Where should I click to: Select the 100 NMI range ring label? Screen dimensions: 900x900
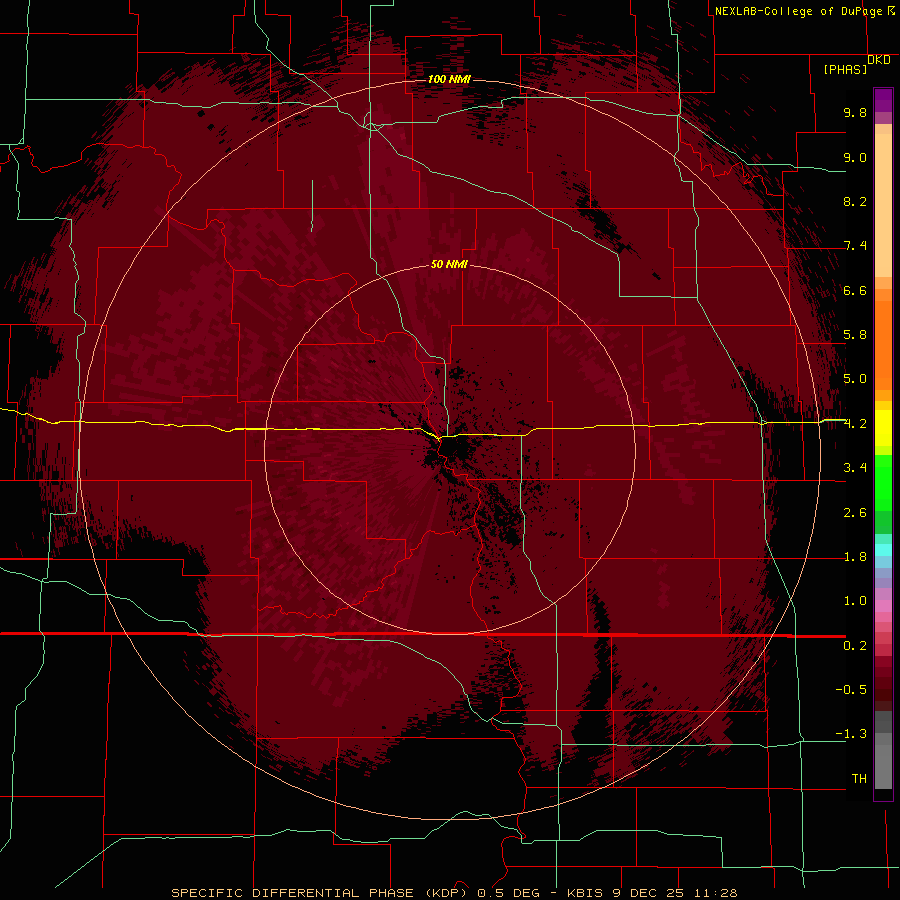tap(449, 79)
